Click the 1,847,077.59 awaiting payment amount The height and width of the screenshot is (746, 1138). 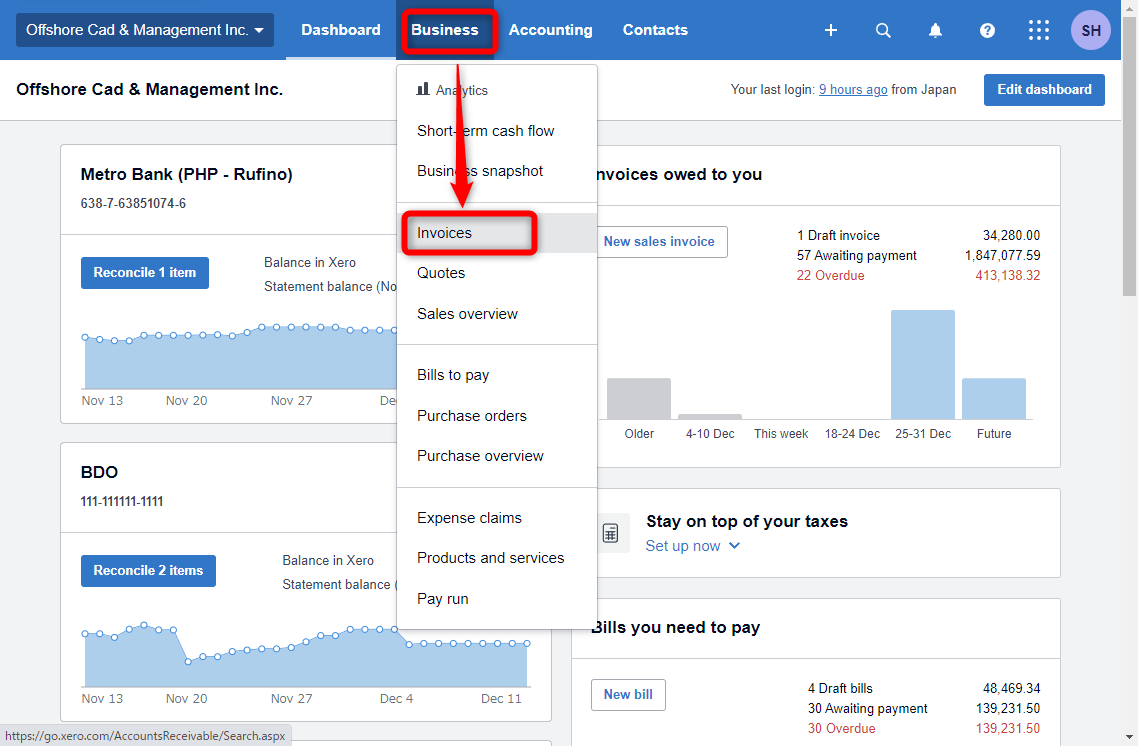point(1002,255)
